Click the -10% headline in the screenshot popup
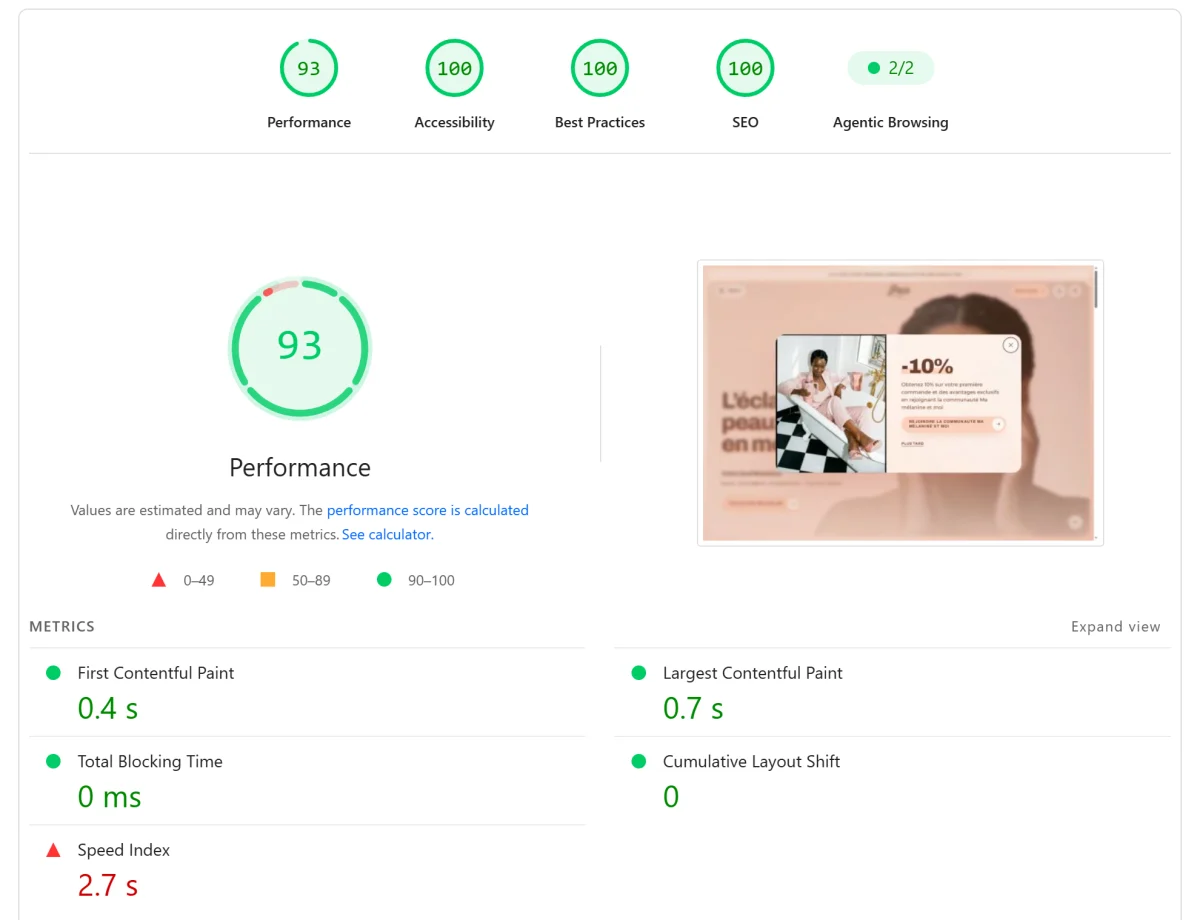 tap(926, 367)
